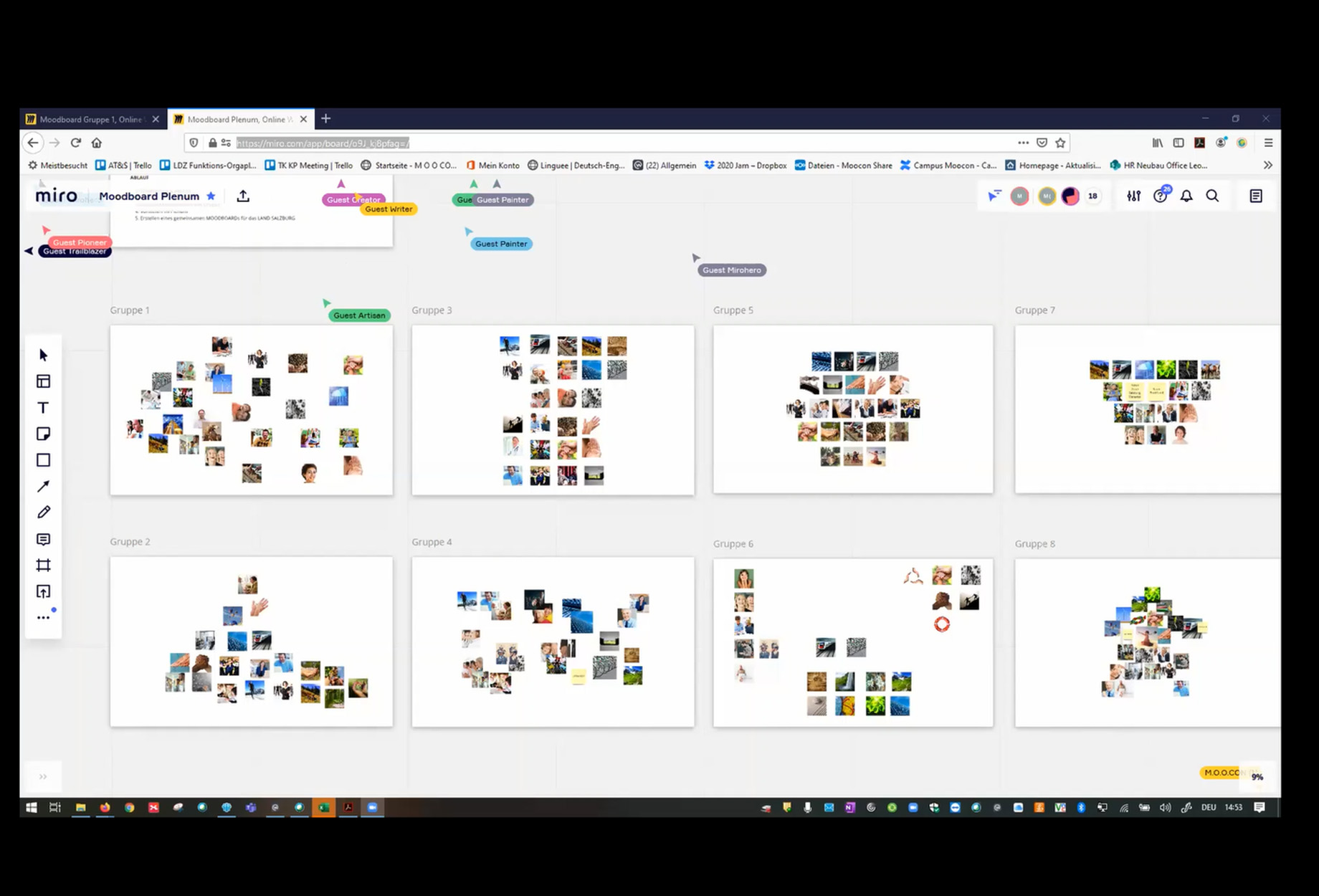Open the notes panel icon
The height and width of the screenshot is (896, 1319).
[x=1256, y=196]
